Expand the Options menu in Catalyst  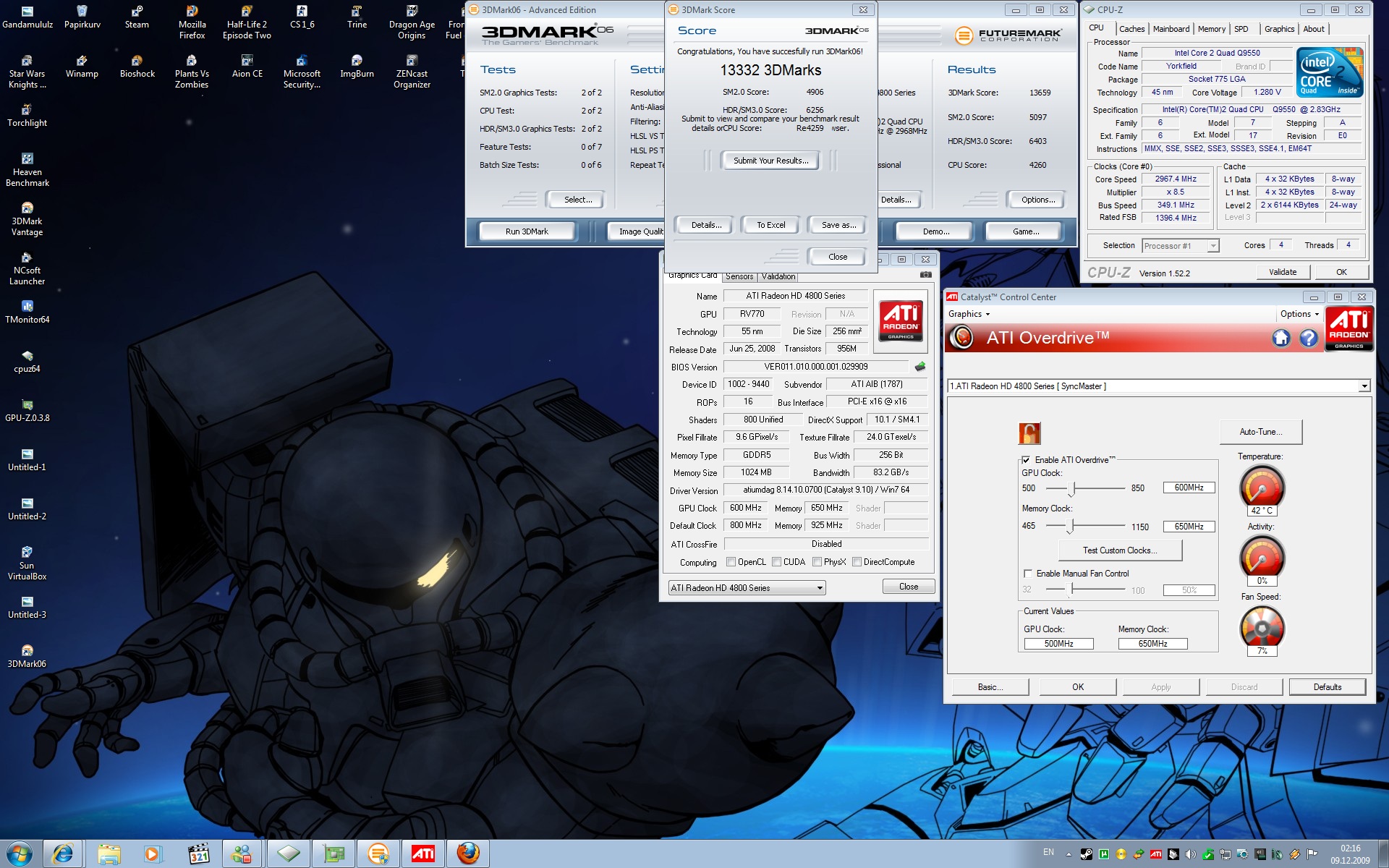[1299, 314]
